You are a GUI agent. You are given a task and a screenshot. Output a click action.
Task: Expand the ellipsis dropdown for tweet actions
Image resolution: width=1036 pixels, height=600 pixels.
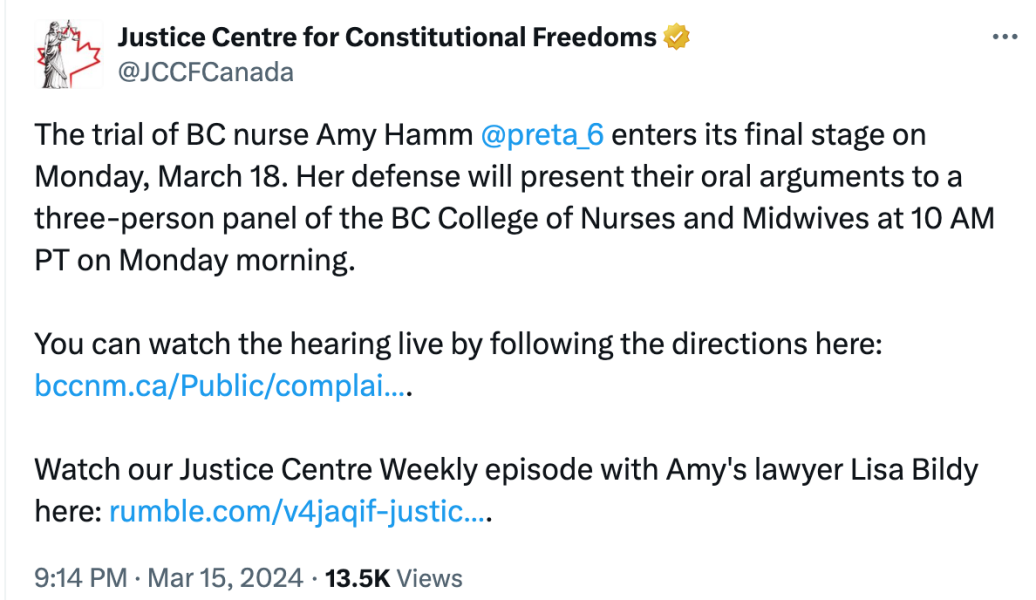click(1004, 34)
